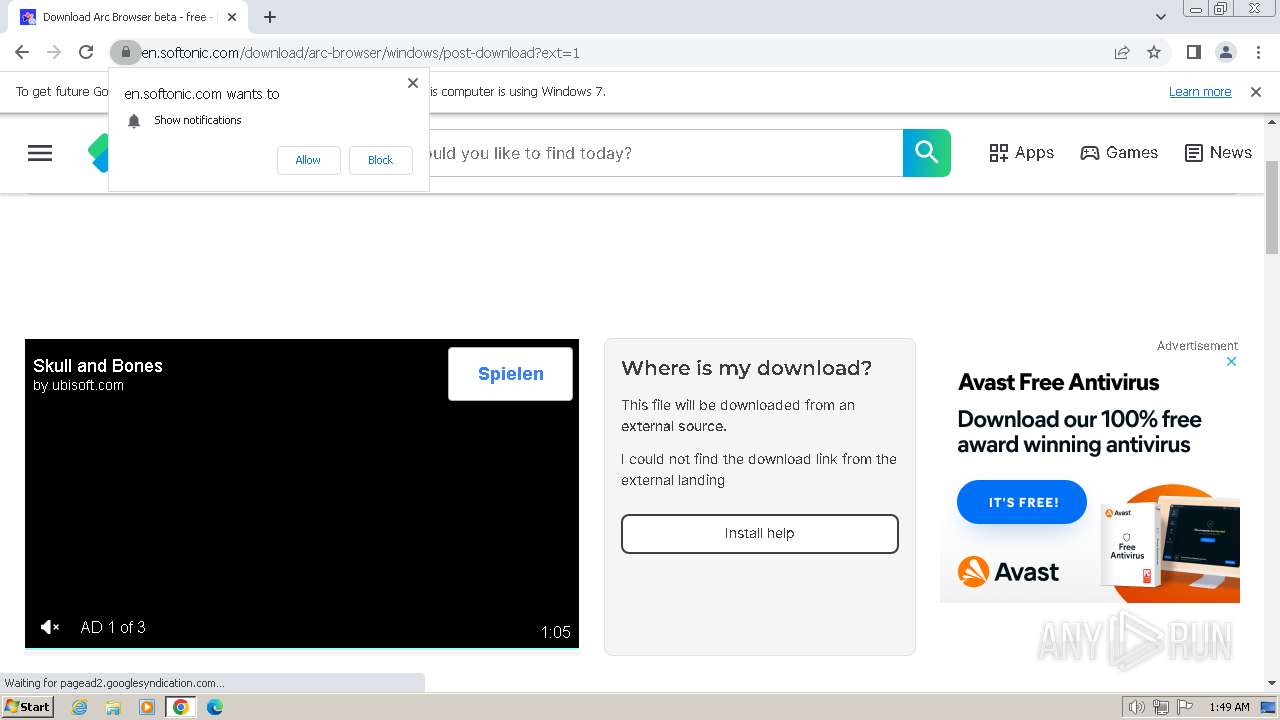Open the Action Center flag icon
This screenshot has height=720, width=1280.
(1184, 707)
